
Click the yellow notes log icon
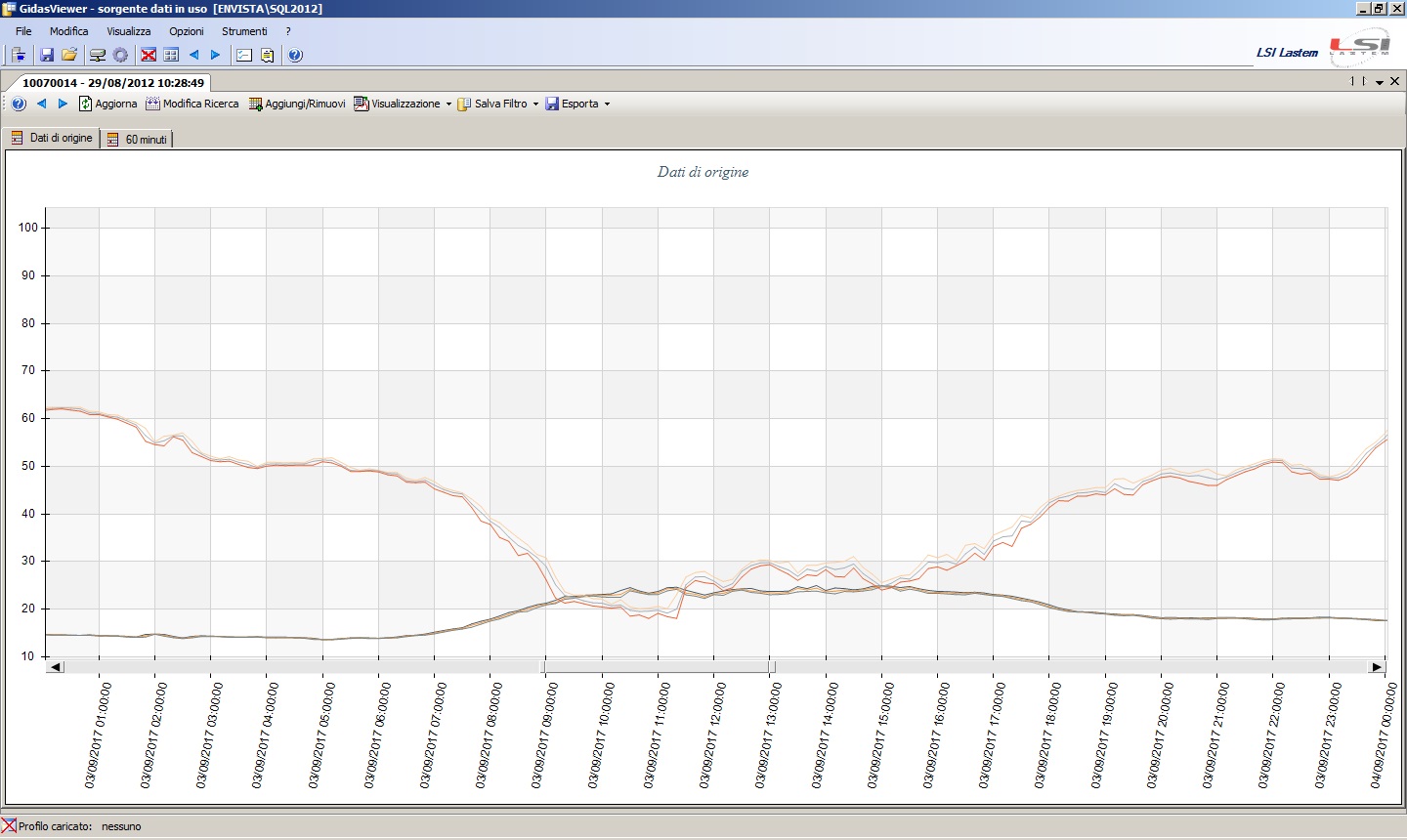pos(267,55)
